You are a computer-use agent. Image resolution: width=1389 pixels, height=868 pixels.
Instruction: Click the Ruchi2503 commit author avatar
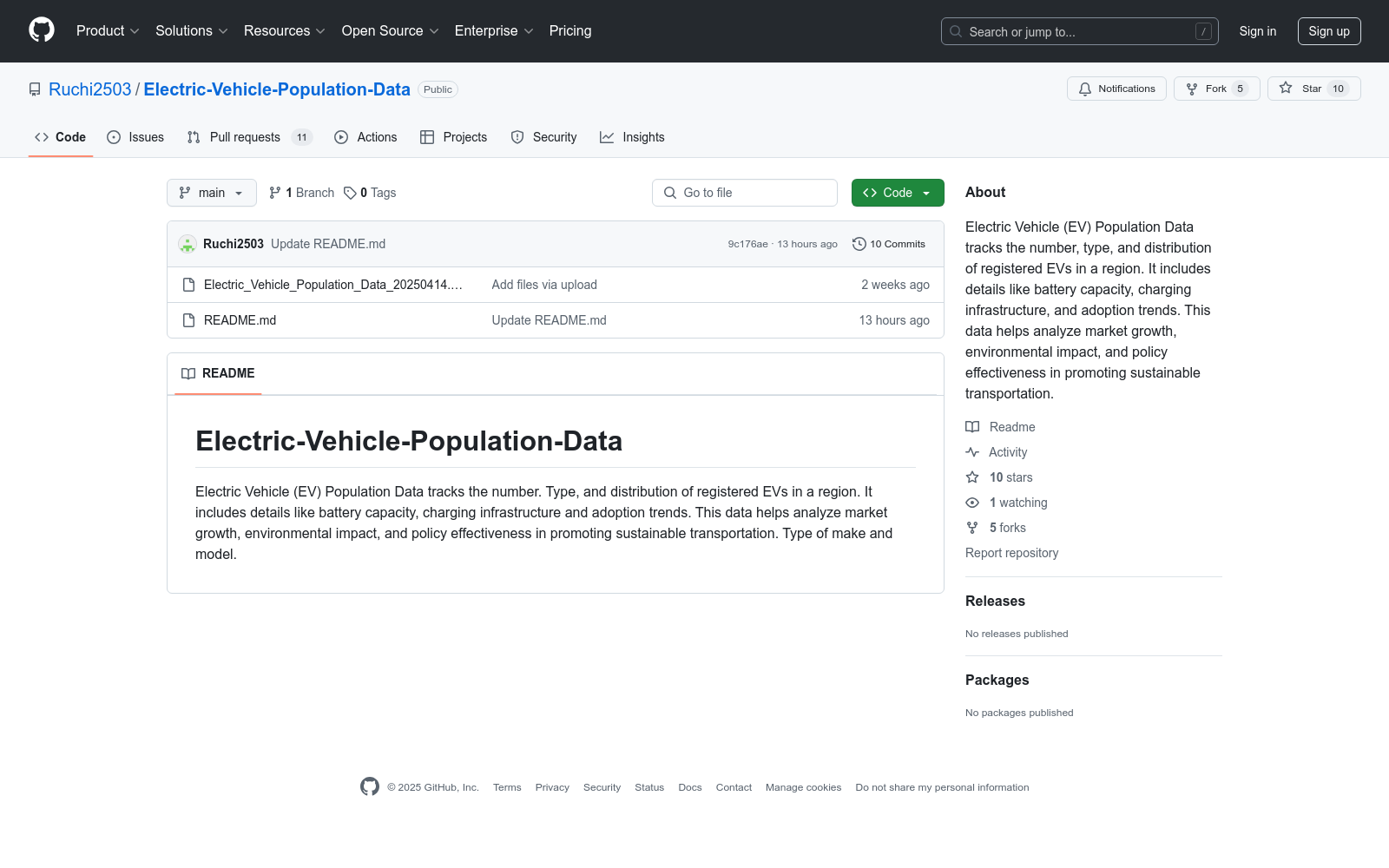(188, 244)
